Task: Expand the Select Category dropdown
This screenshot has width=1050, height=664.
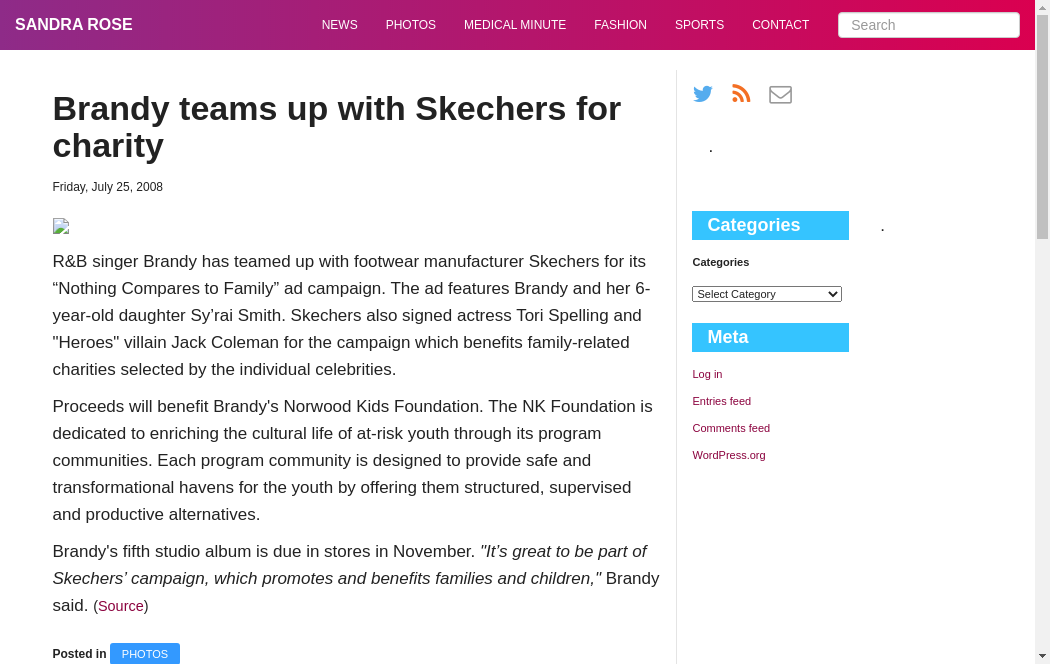Action: pyautogui.click(x=767, y=294)
